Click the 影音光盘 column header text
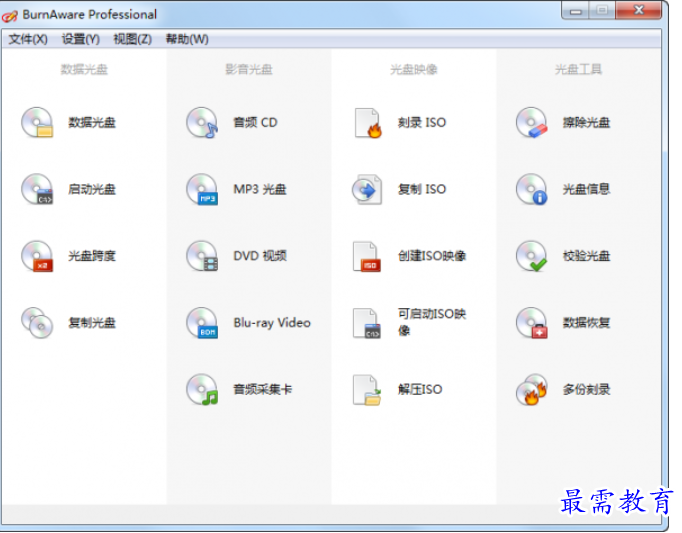Image resolution: width=682 pixels, height=533 pixels. pyautogui.click(x=249, y=69)
